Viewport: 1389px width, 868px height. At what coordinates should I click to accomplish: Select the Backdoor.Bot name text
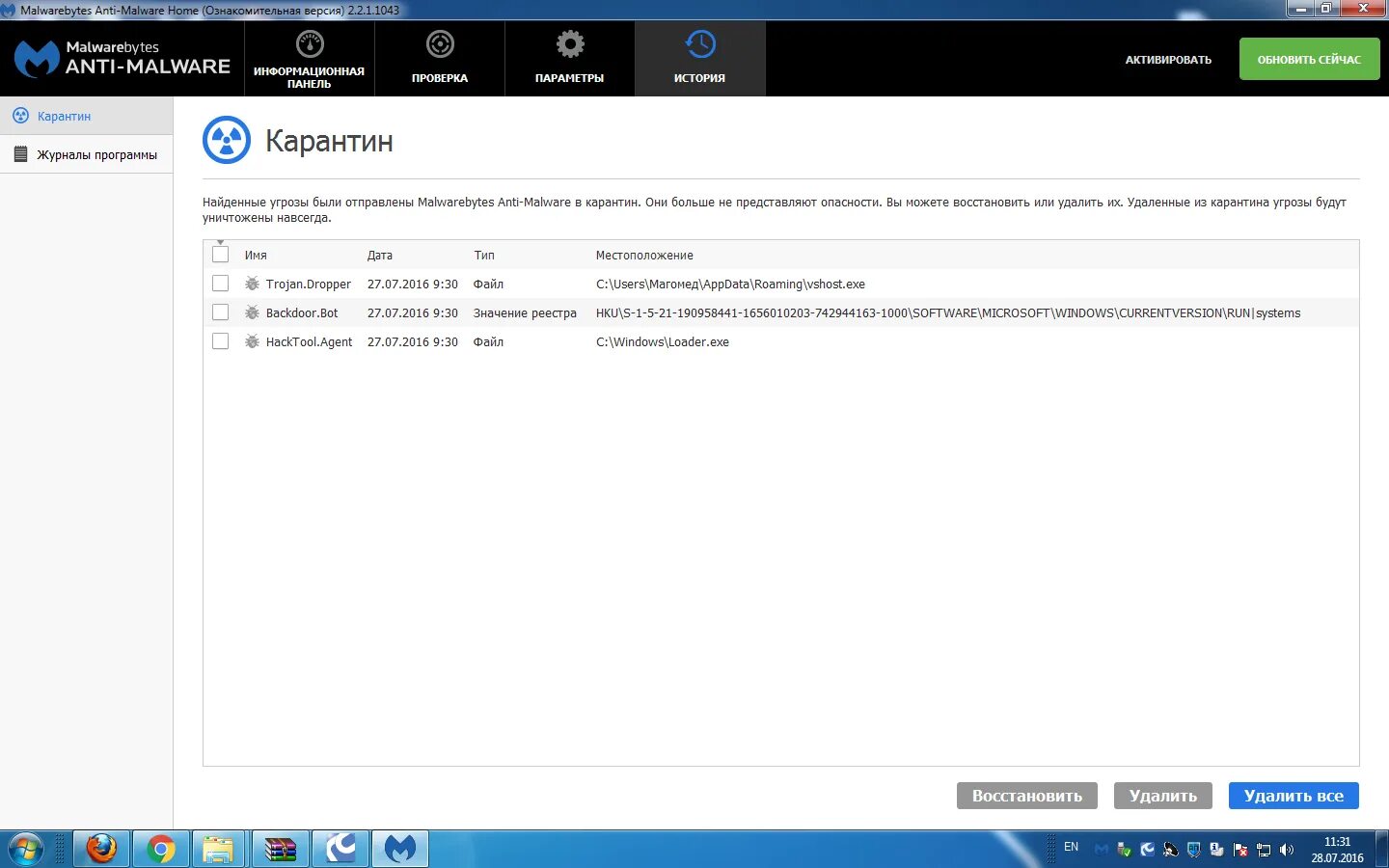pyautogui.click(x=302, y=313)
